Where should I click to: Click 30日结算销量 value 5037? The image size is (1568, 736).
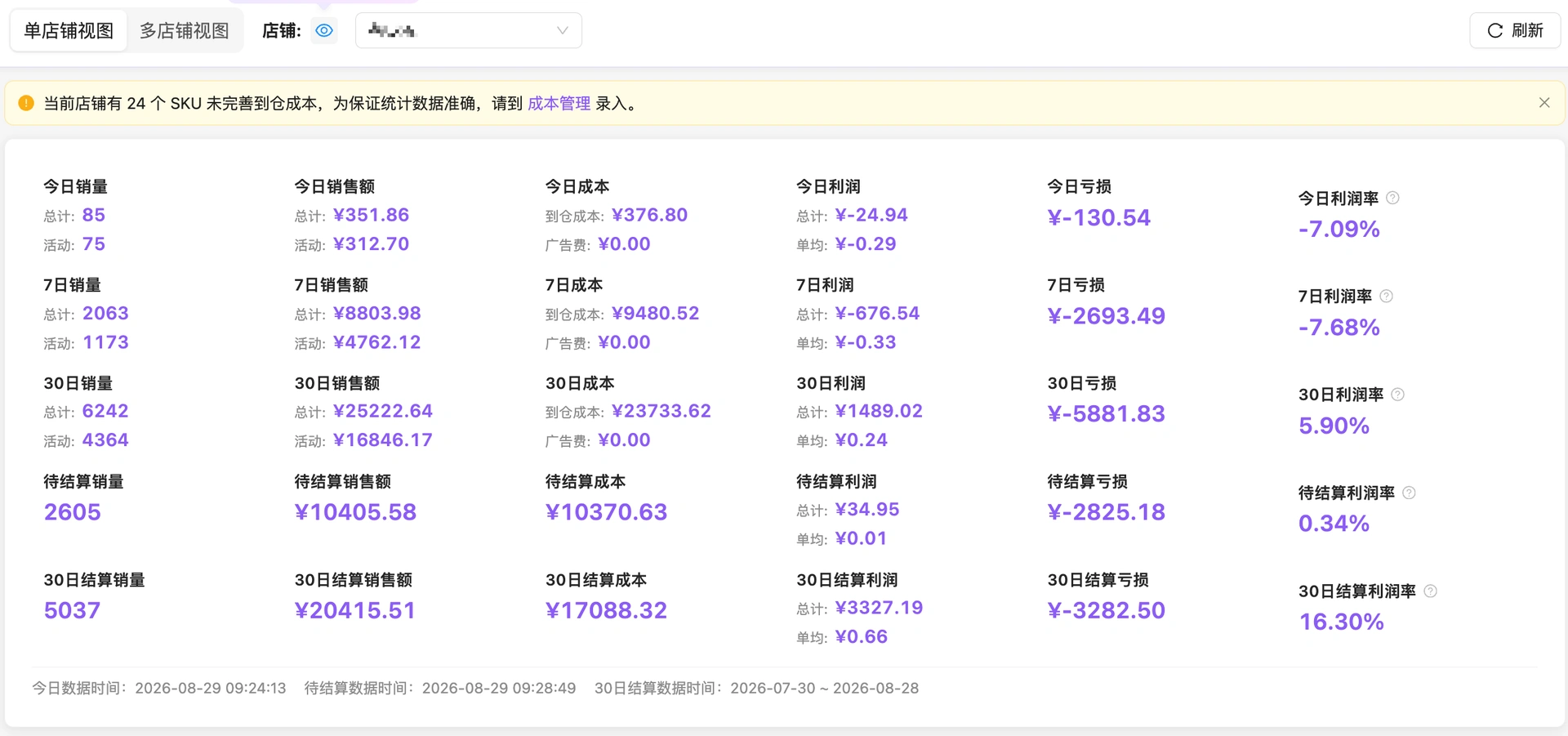coord(73,611)
